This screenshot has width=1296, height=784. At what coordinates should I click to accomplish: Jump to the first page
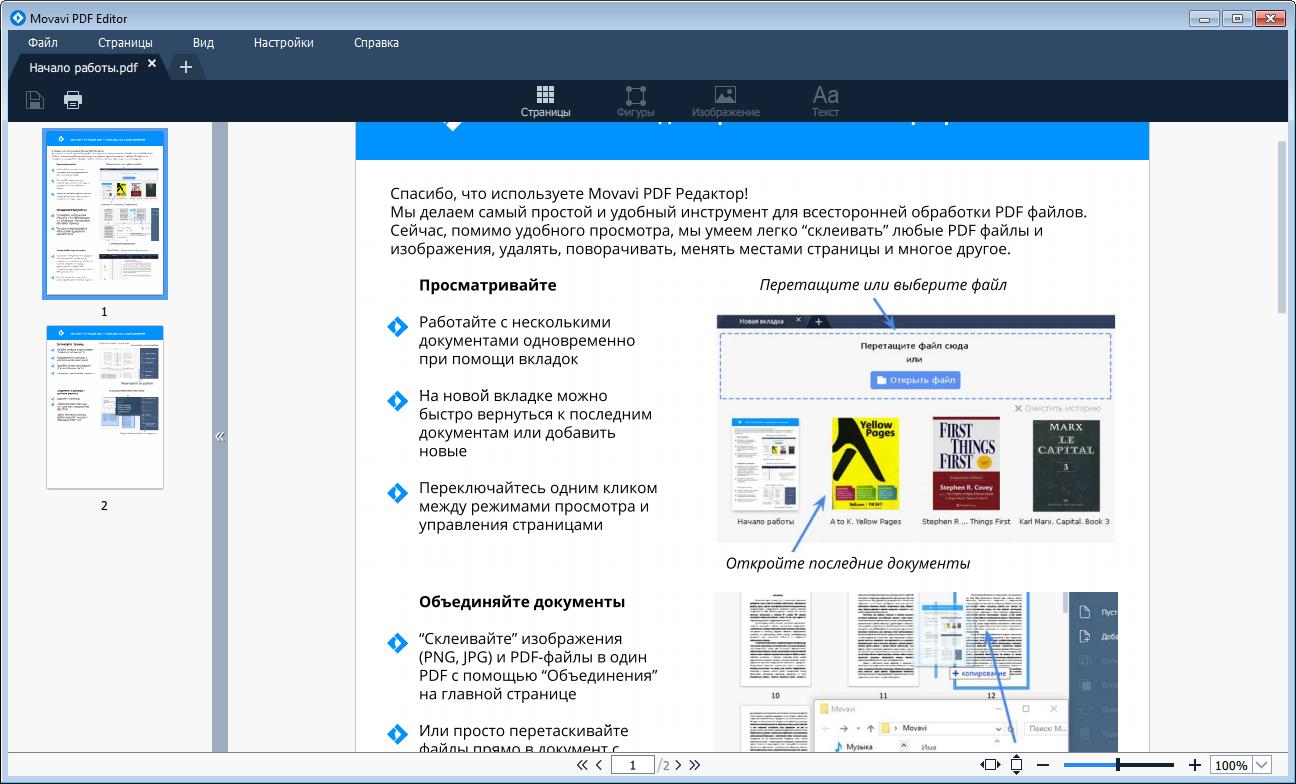pyautogui.click(x=581, y=765)
